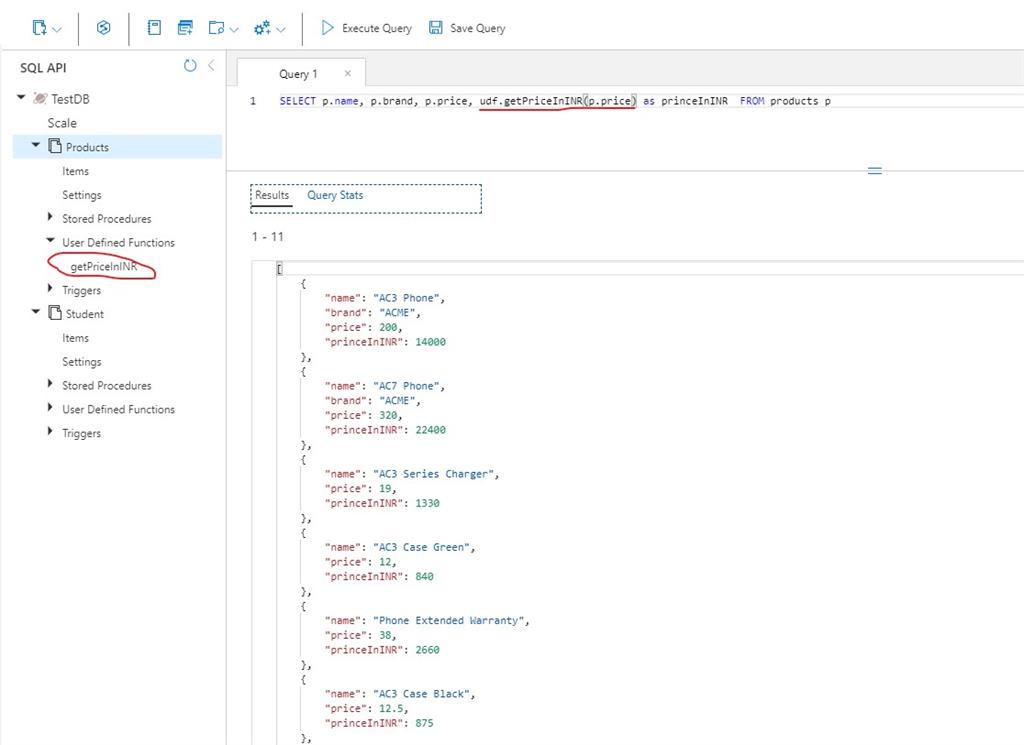The width and height of the screenshot is (1024, 745).
Task: Click the New Container toolbar icon
Action: click(41, 28)
